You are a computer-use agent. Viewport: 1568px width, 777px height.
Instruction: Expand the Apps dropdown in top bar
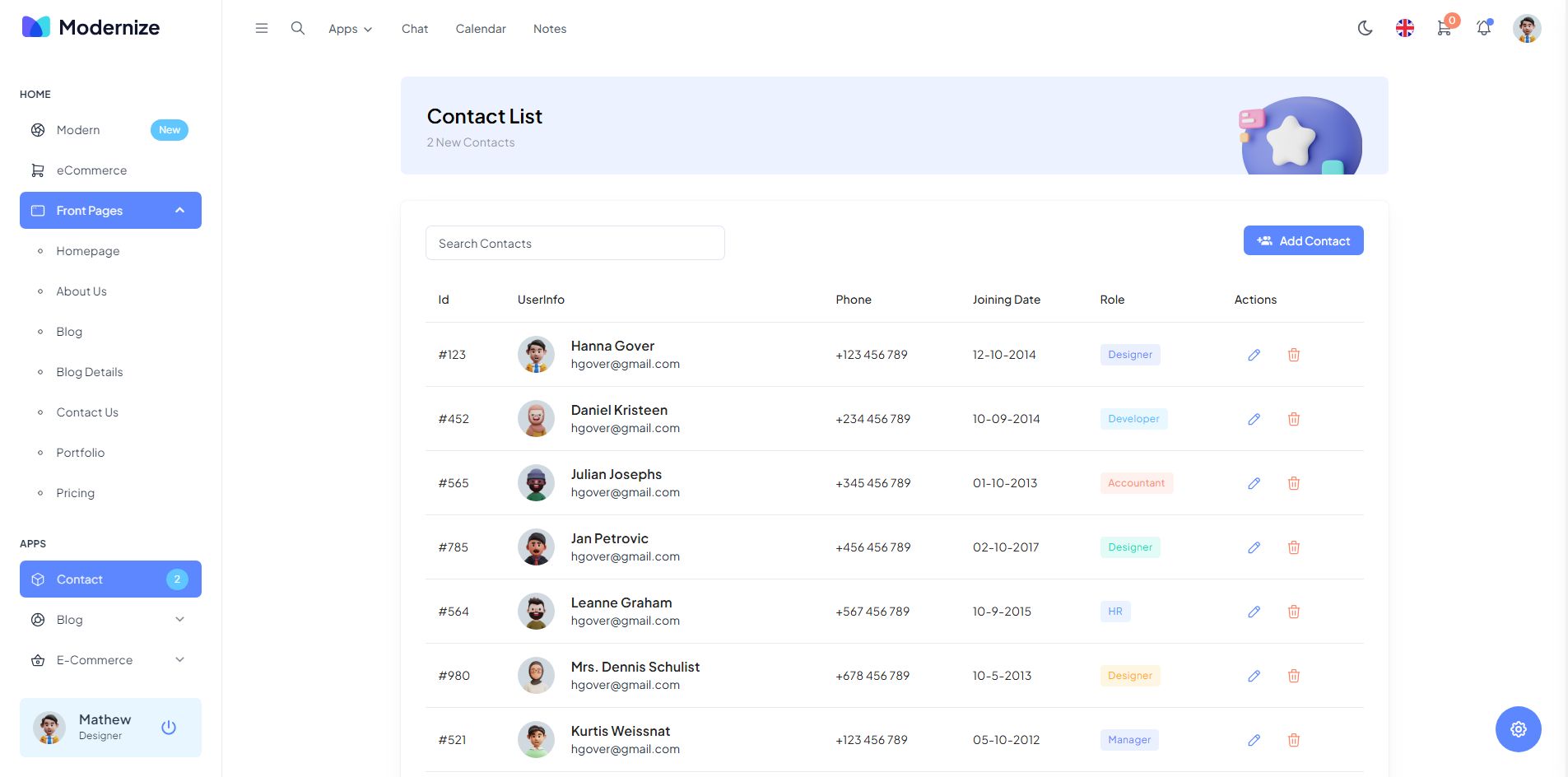tap(350, 29)
